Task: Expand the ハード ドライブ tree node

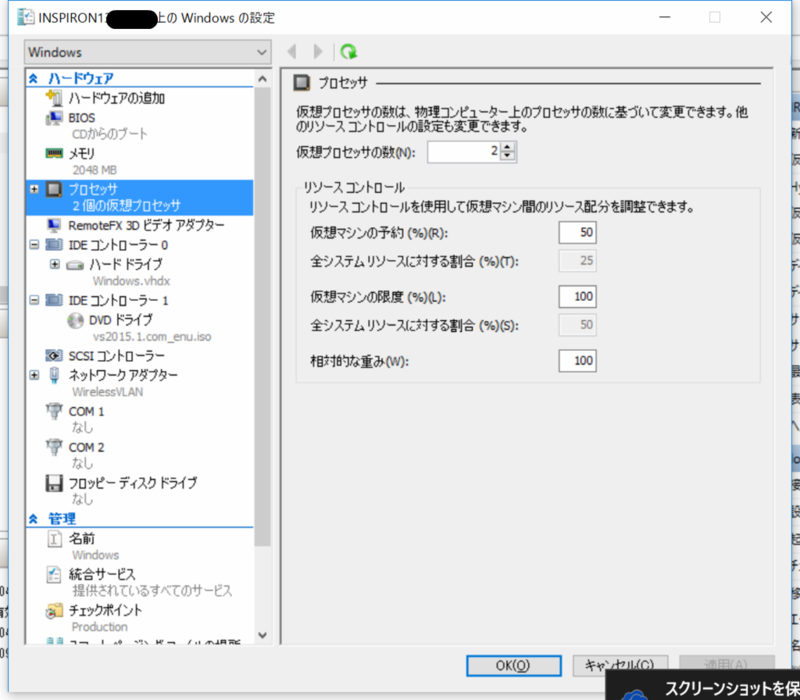Action: click(55, 264)
